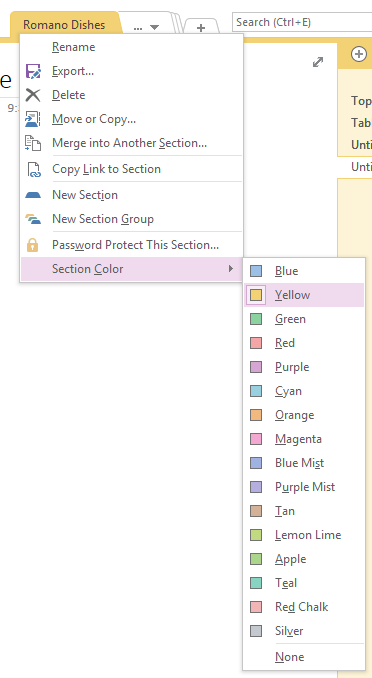Set section color to None
372x678 pixels.
click(304, 657)
